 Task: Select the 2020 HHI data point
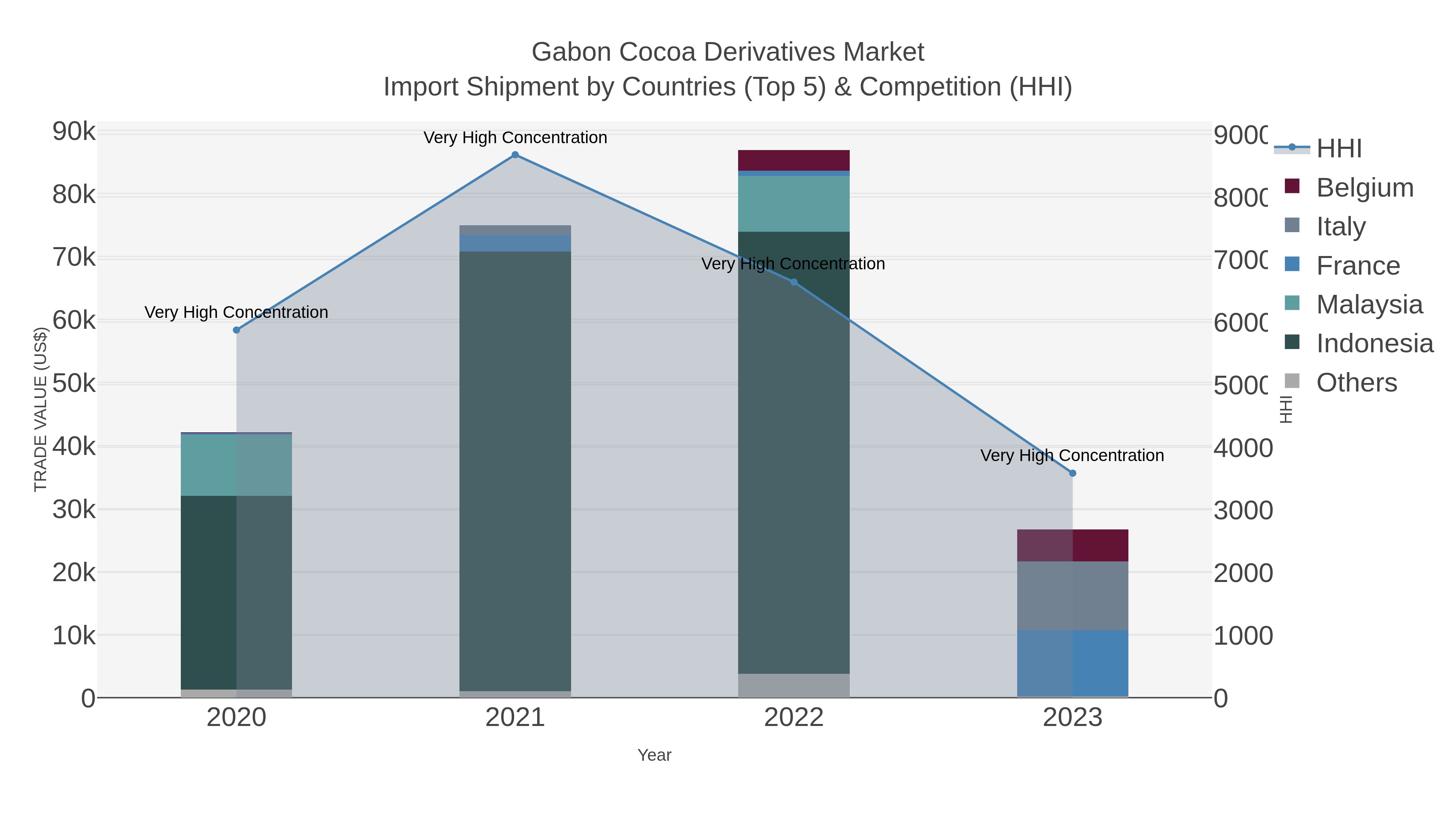236,330
